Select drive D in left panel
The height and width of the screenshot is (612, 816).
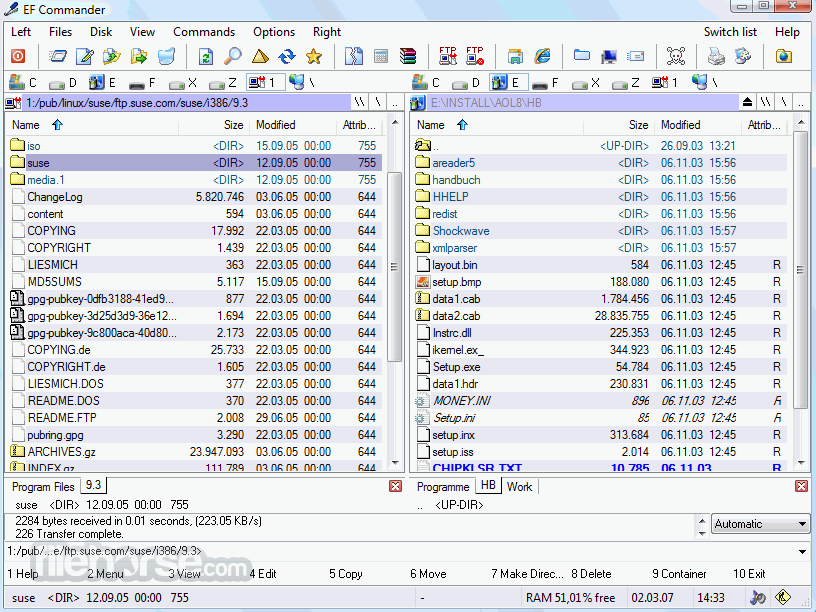pos(63,83)
